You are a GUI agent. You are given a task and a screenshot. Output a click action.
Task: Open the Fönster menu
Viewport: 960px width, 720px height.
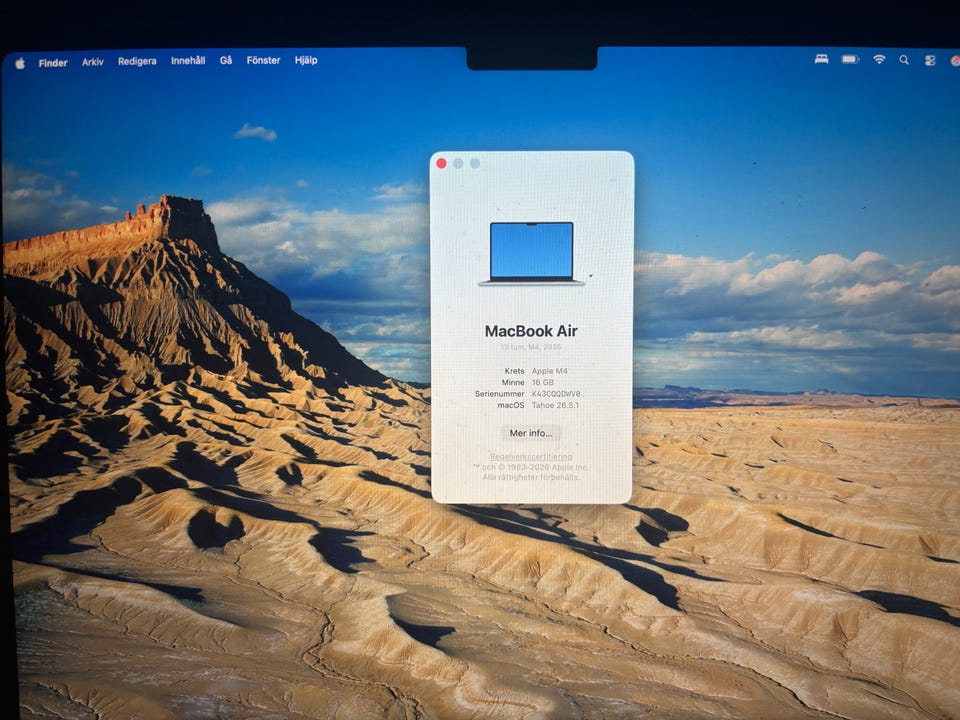[263, 60]
